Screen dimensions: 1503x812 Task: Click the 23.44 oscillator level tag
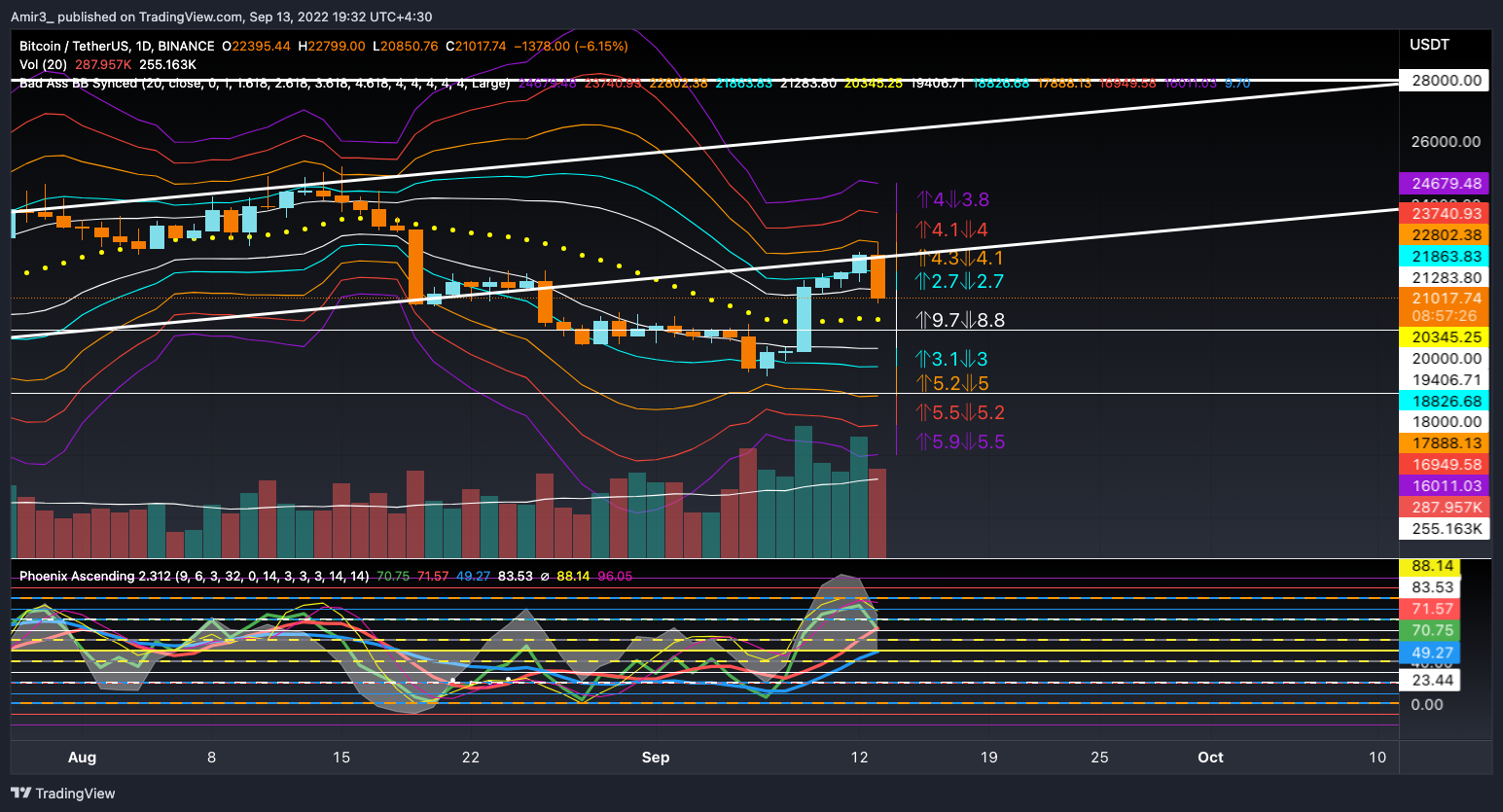pos(1431,681)
